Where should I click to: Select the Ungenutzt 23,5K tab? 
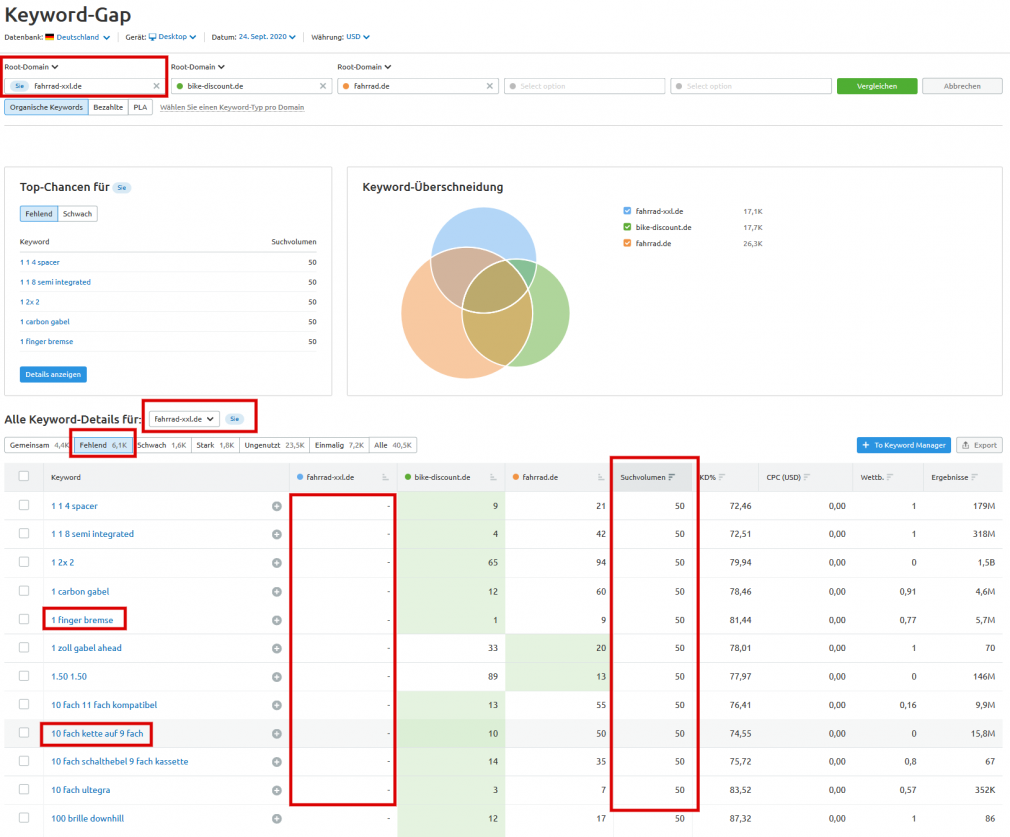click(x=274, y=445)
